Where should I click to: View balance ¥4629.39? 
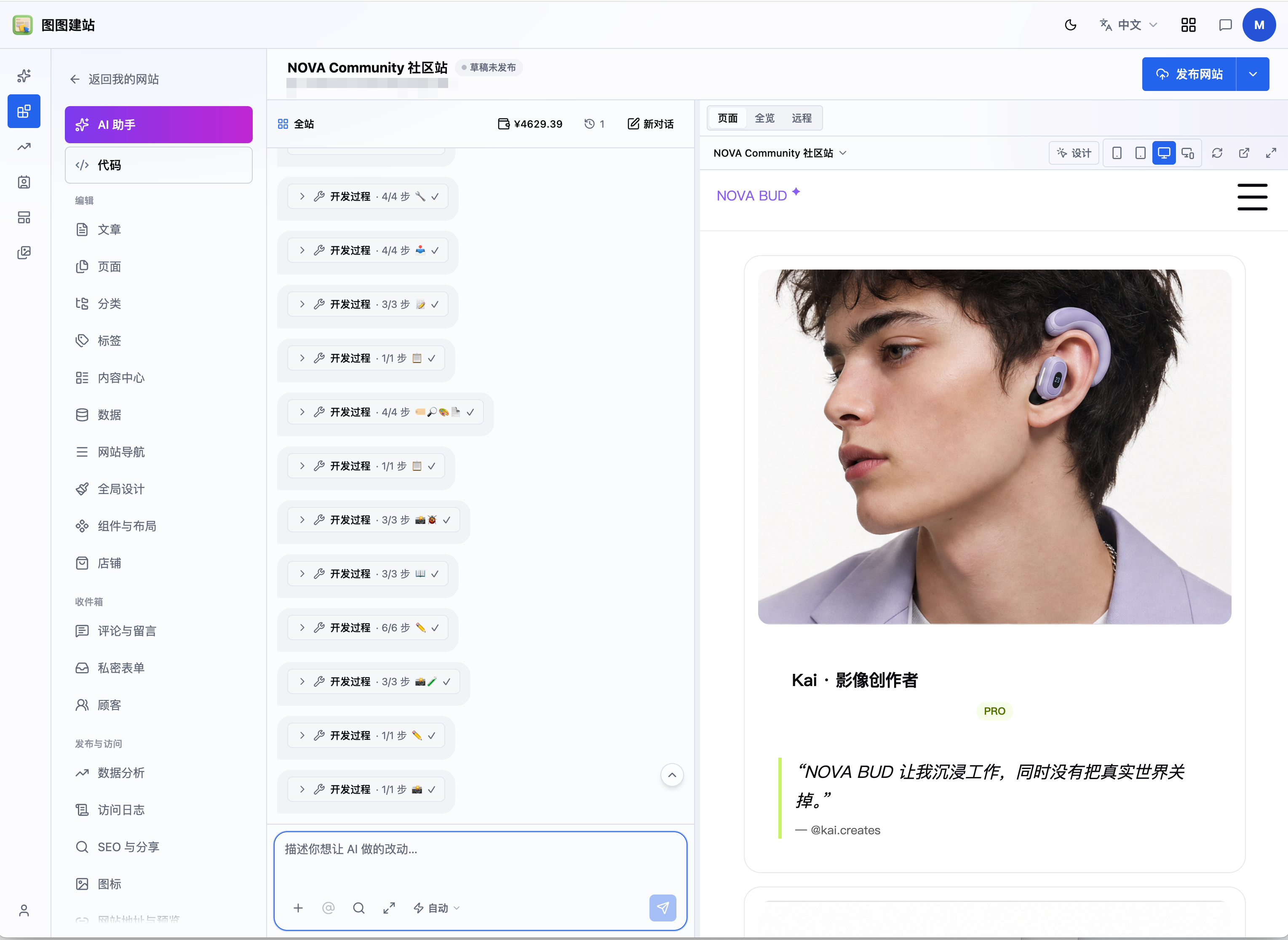tap(530, 124)
